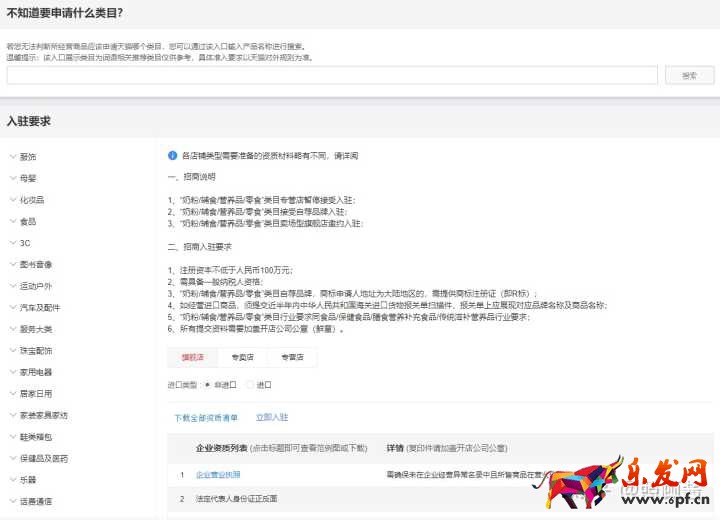Expand the 珠宝配饰 category
Image resolution: width=720 pixels, height=520 pixels.
(x=36, y=350)
